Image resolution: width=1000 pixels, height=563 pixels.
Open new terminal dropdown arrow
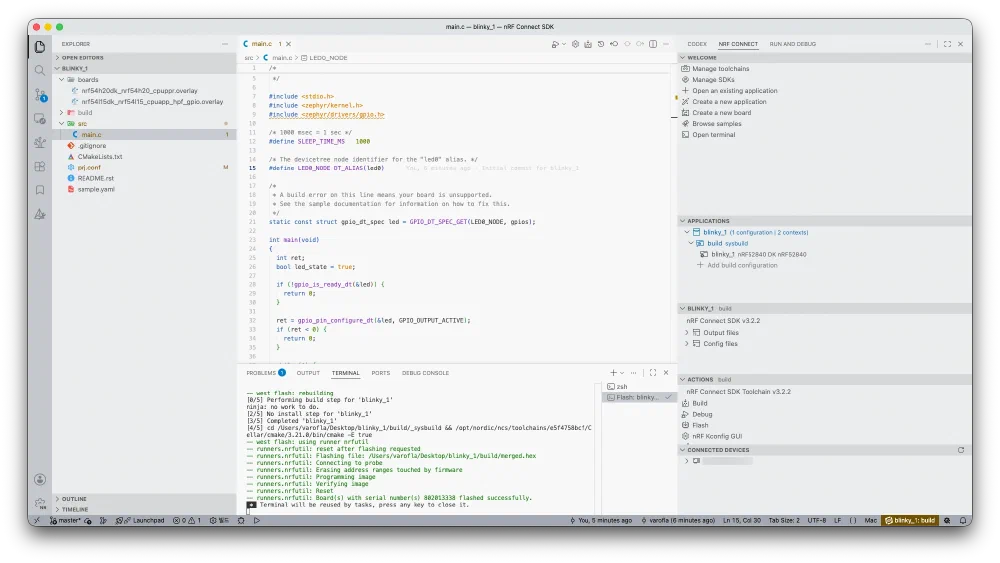622,373
